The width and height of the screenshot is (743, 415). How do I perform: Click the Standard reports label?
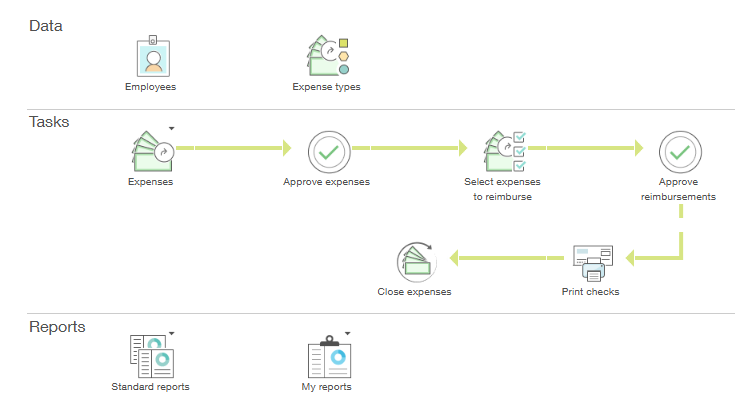150,387
